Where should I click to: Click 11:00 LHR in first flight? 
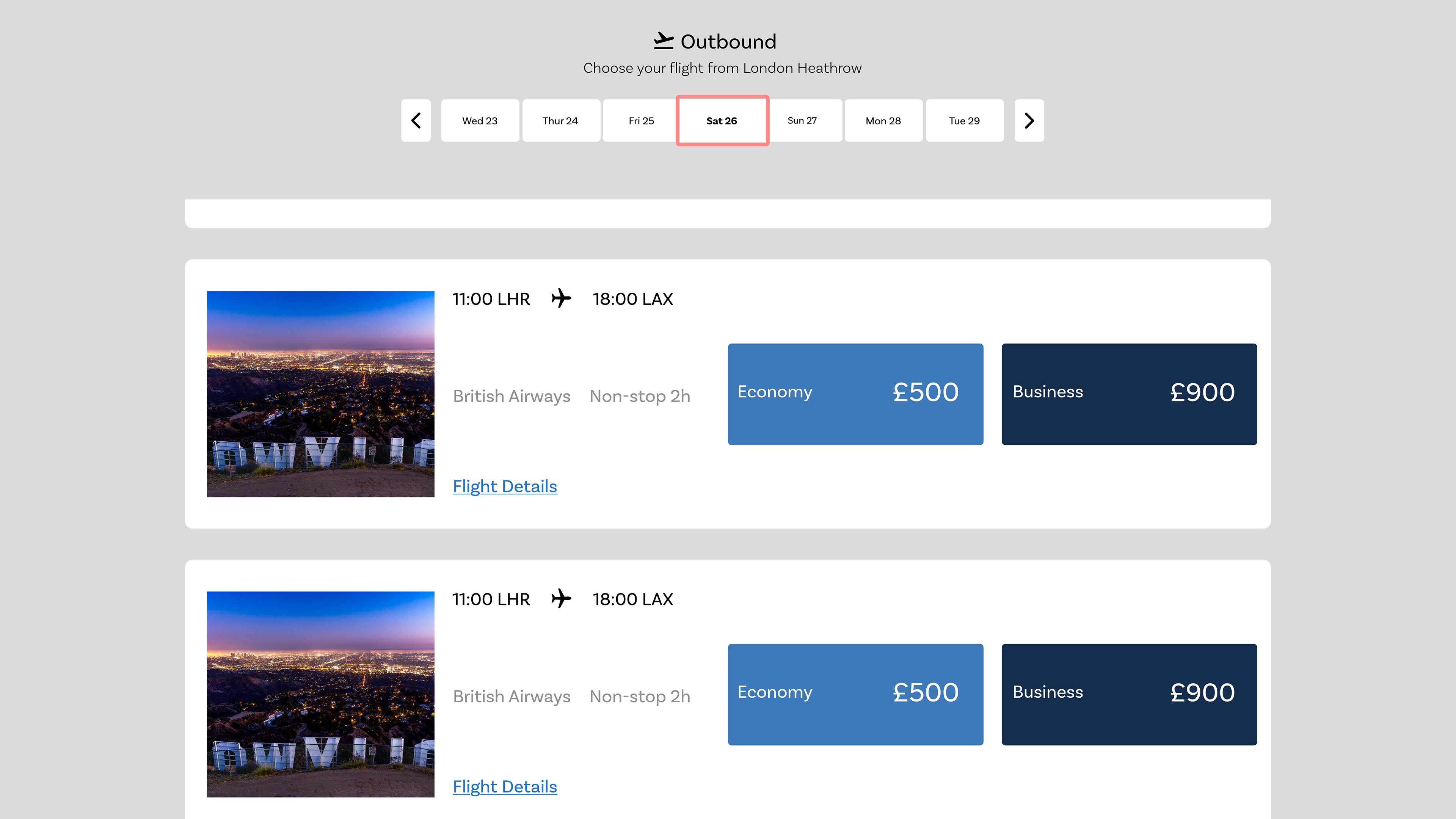pyautogui.click(x=491, y=298)
